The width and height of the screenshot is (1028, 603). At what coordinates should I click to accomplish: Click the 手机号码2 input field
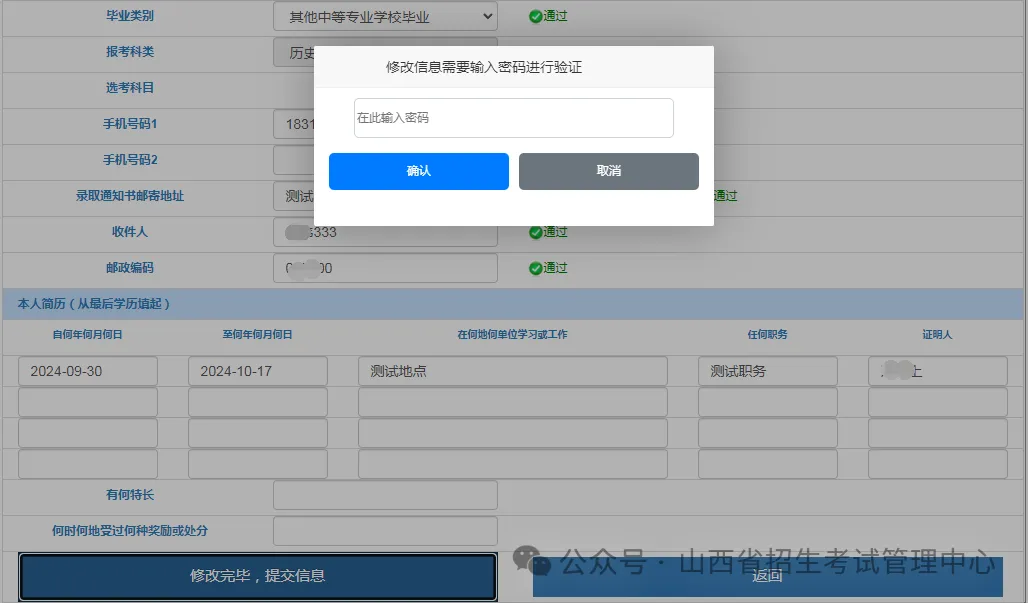[294, 160]
